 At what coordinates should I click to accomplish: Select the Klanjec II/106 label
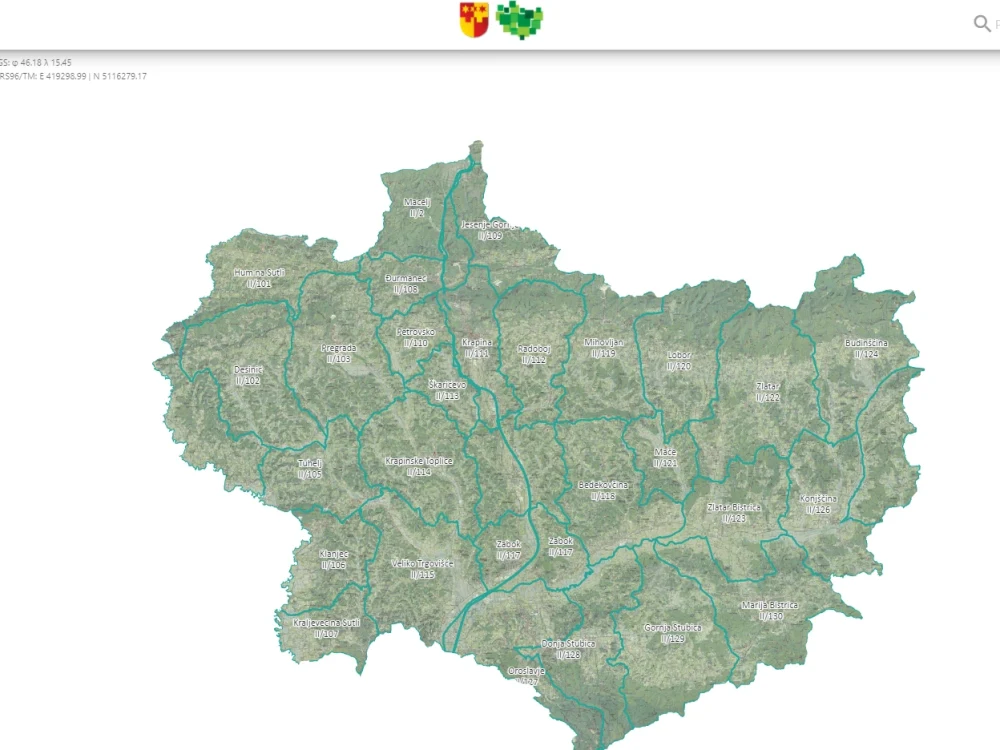pyautogui.click(x=334, y=559)
